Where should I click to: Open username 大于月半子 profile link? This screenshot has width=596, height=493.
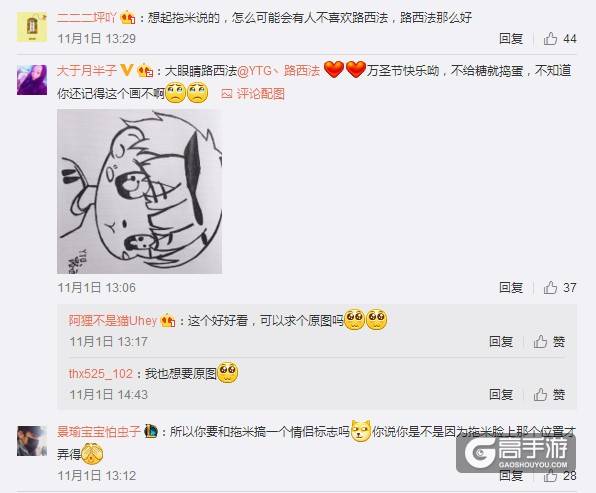(x=87, y=70)
